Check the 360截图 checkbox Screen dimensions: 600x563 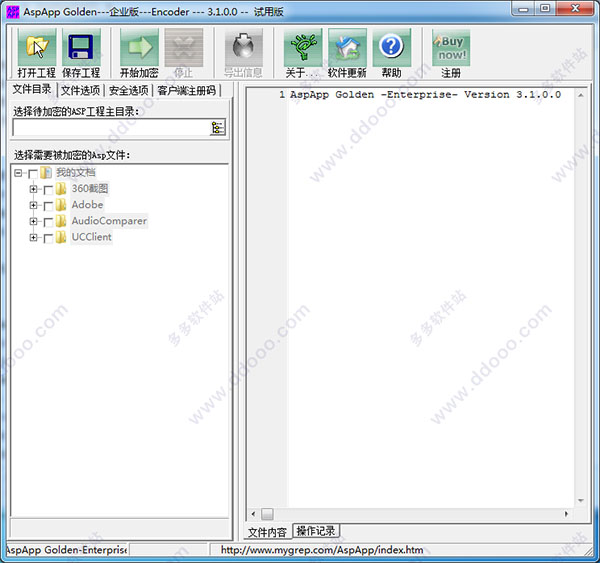click(x=48, y=190)
